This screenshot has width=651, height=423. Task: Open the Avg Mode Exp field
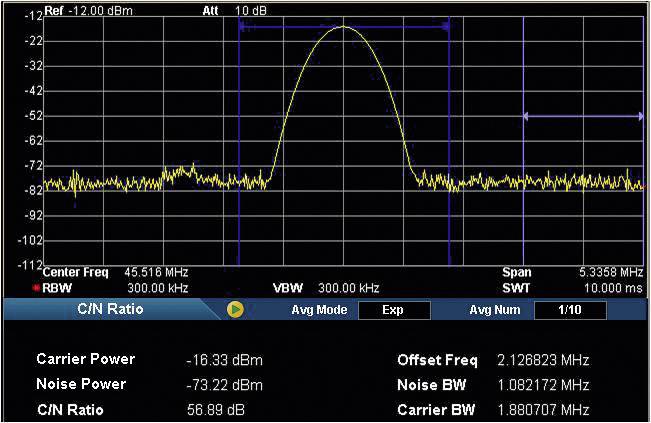[x=392, y=310]
